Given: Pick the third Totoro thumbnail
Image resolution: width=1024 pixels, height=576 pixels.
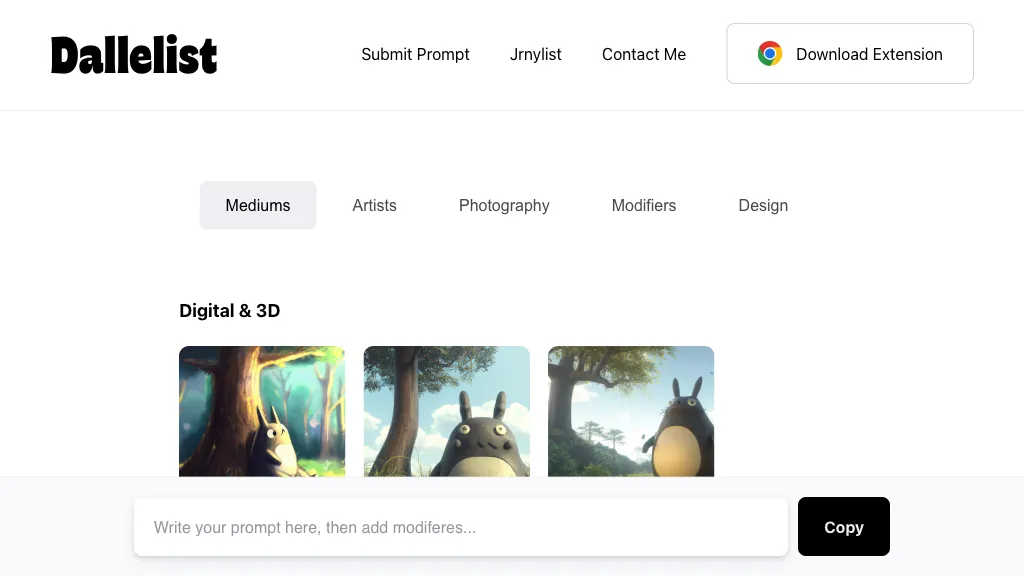Looking at the screenshot, I should [x=631, y=410].
